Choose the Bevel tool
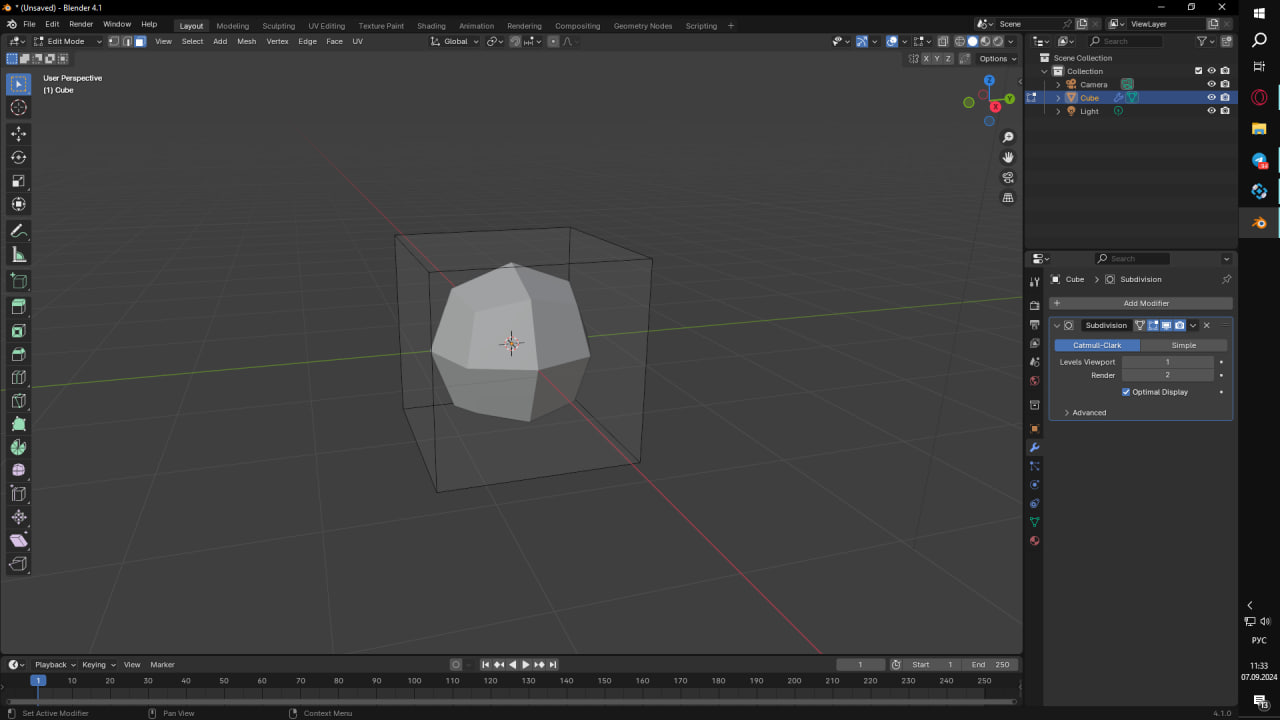Image resolution: width=1280 pixels, height=720 pixels. click(19, 354)
